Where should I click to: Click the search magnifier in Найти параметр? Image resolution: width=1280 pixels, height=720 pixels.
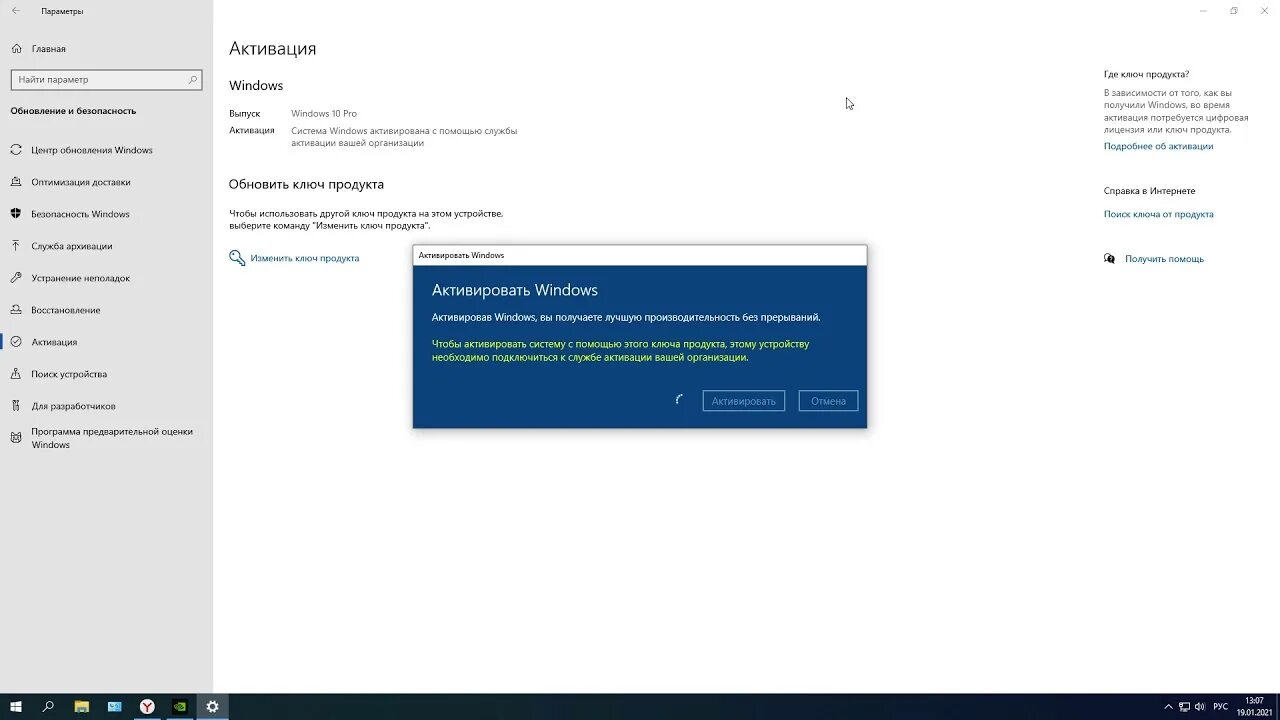point(193,79)
